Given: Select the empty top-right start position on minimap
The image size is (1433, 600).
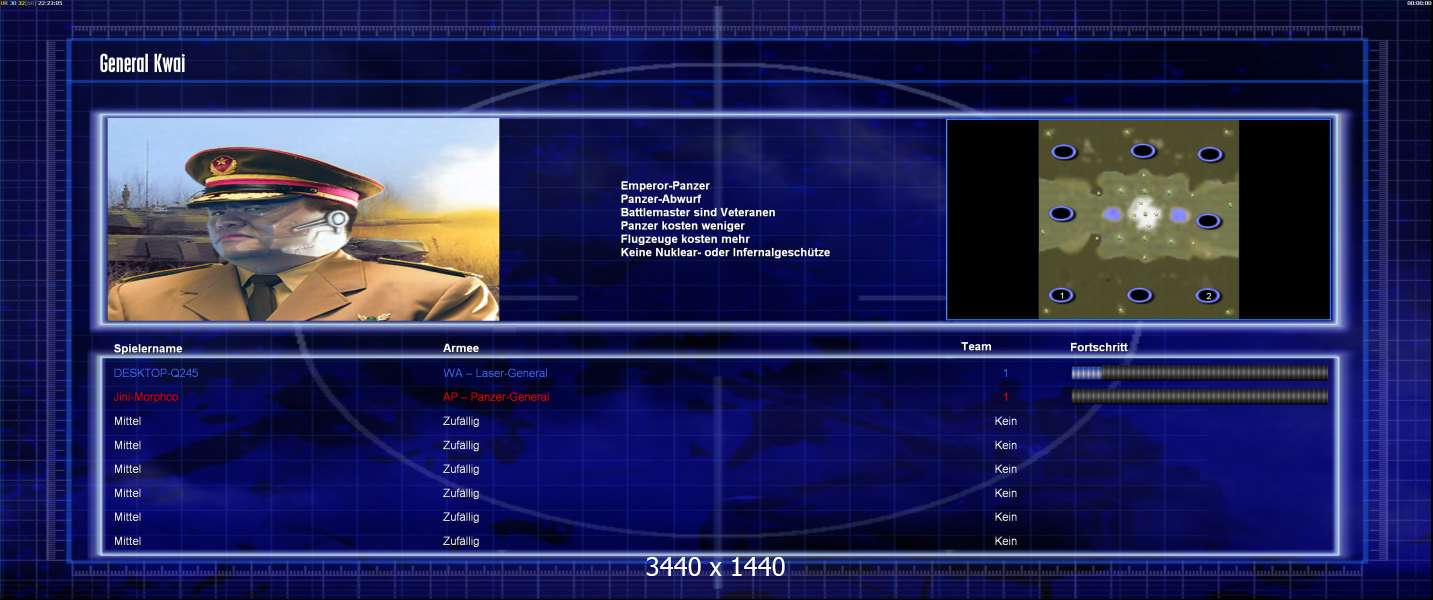Looking at the screenshot, I should tap(1210, 154).
